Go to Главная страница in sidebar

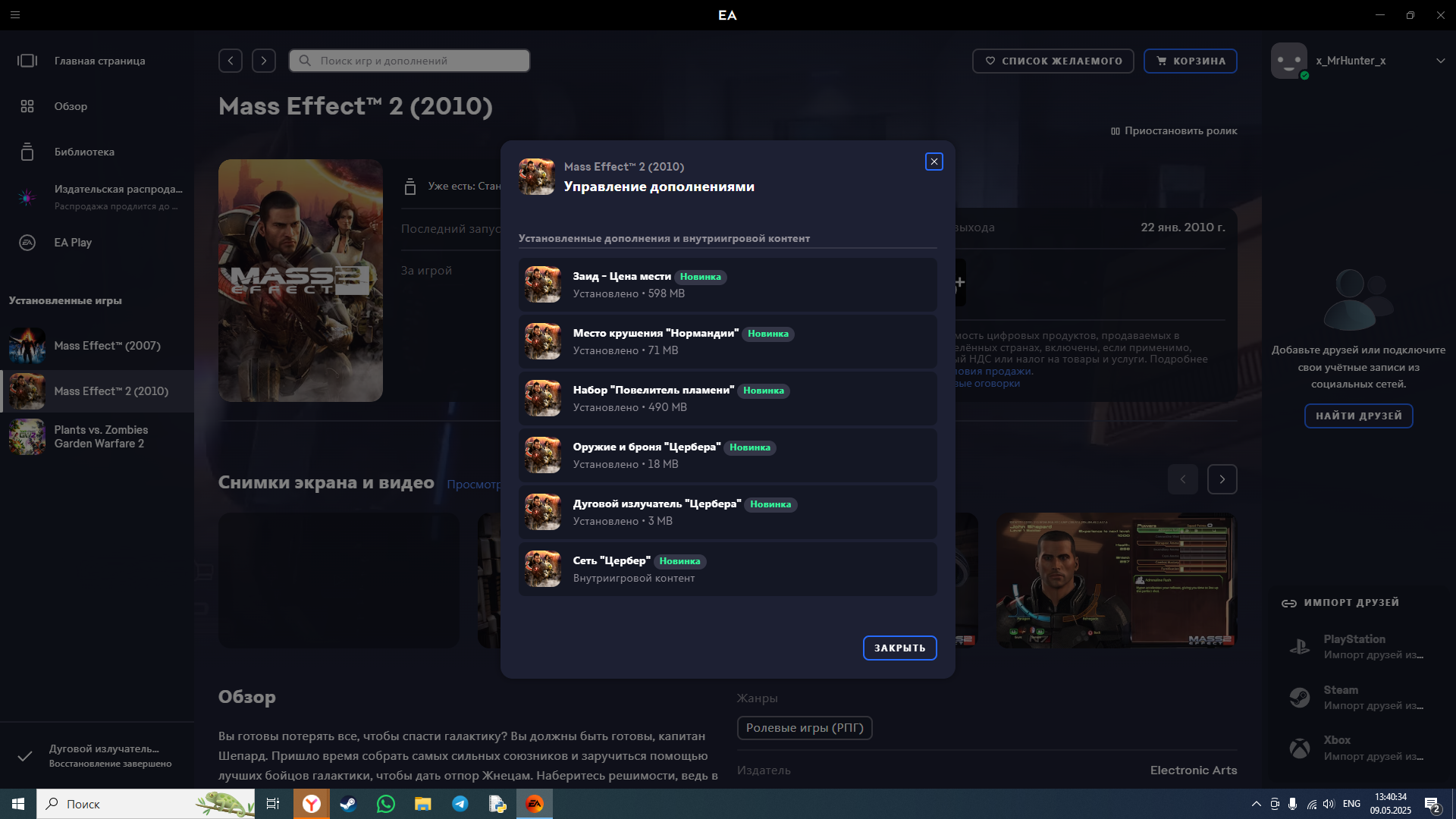[x=97, y=61]
